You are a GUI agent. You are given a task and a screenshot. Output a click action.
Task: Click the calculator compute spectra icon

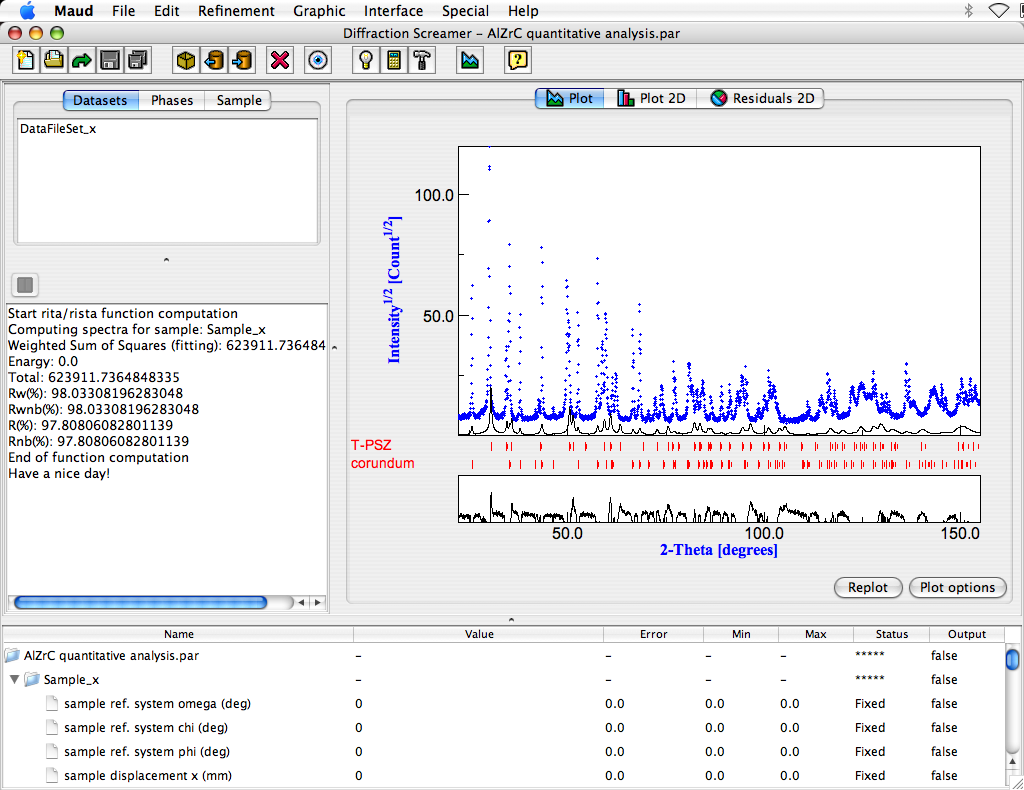coord(395,60)
